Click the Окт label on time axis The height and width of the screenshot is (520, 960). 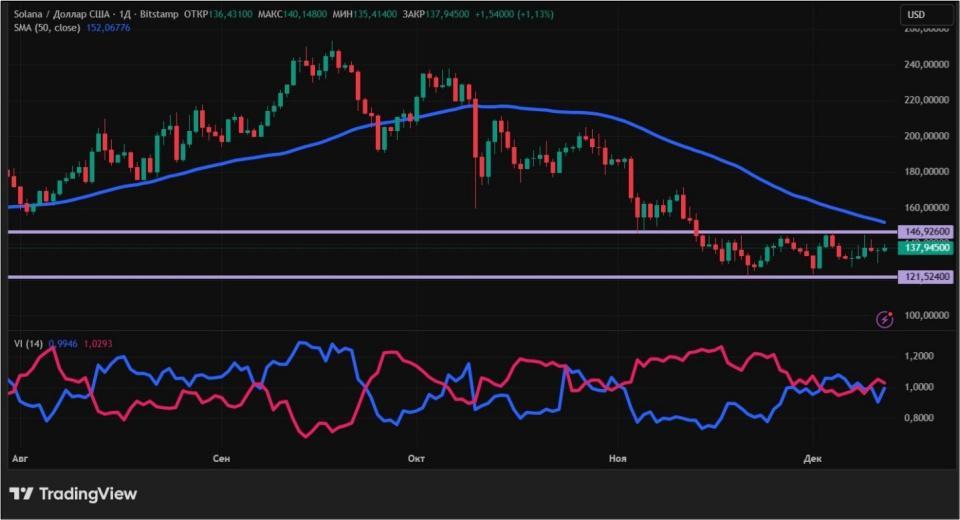pyautogui.click(x=416, y=458)
